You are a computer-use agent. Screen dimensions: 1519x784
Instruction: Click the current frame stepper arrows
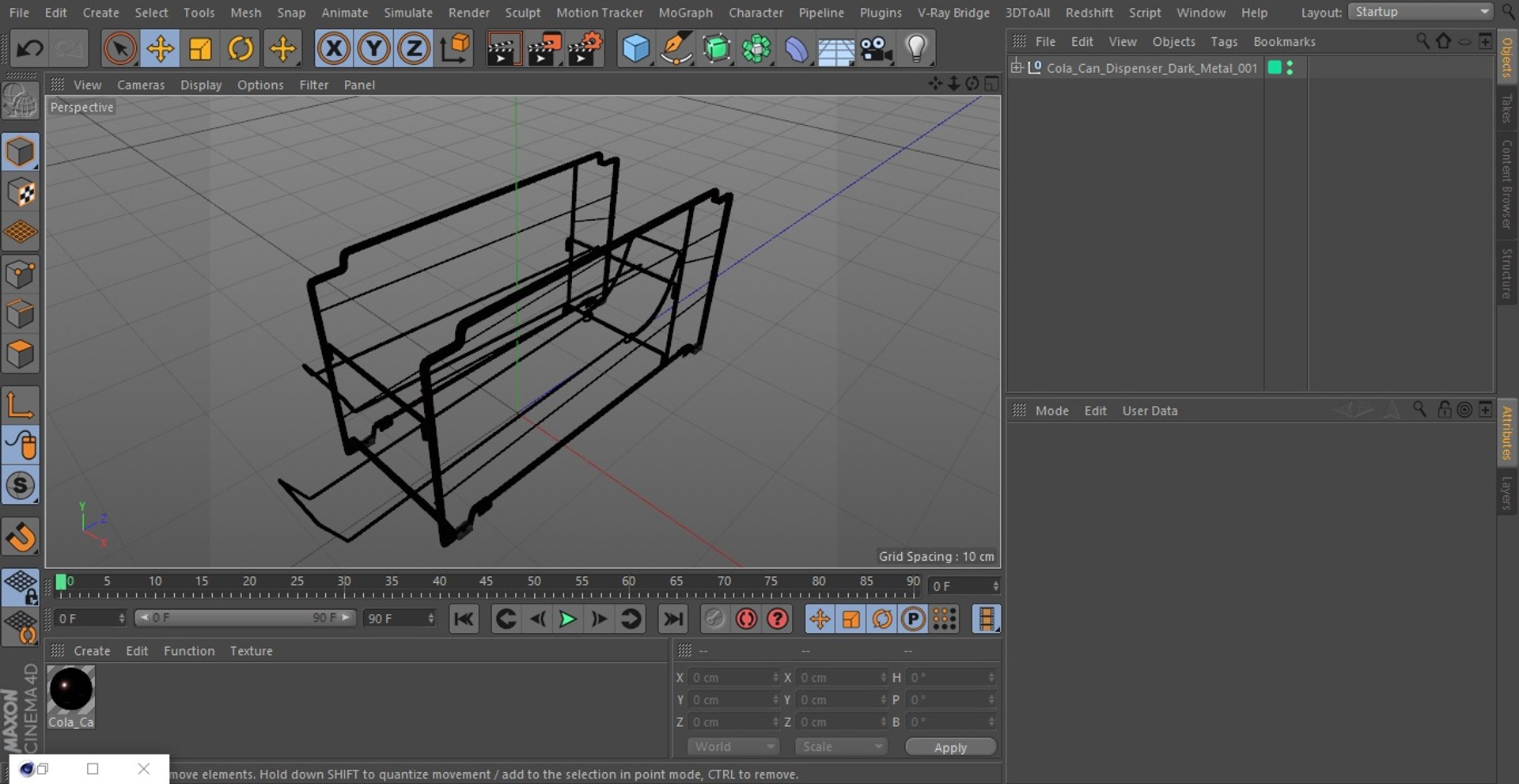(x=995, y=586)
